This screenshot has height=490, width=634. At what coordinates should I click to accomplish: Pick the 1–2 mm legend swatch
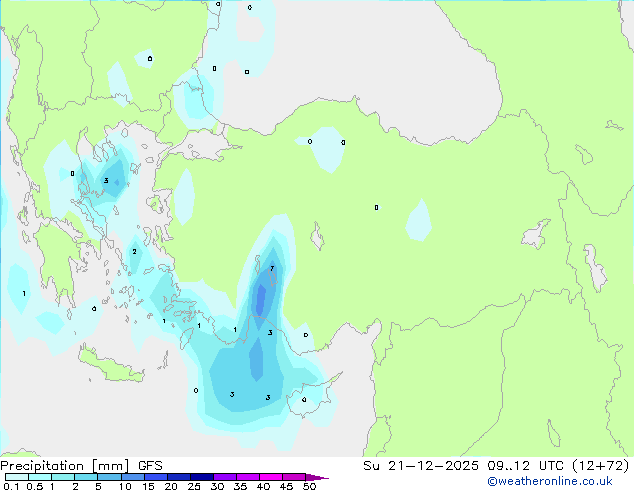coord(63,477)
